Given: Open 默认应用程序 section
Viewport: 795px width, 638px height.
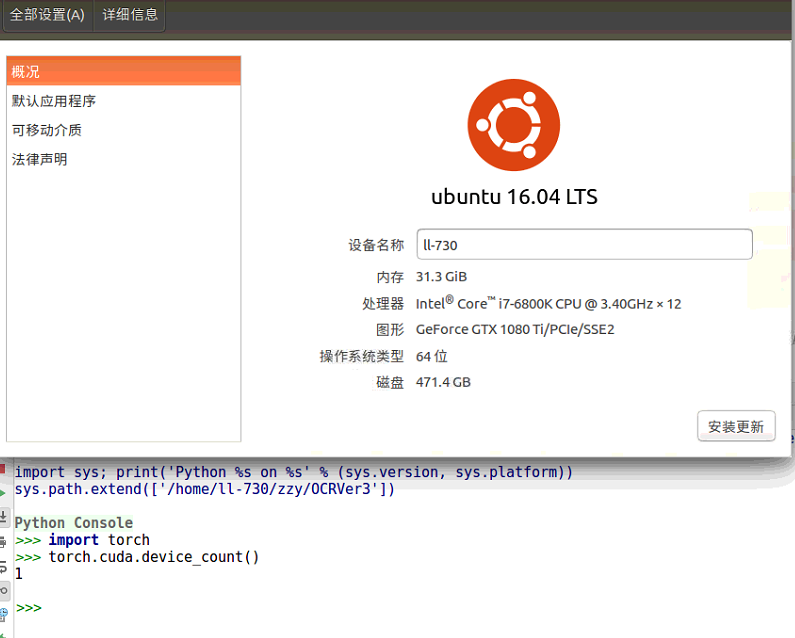Looking at the screenshot, I should [x=123, y=101].
